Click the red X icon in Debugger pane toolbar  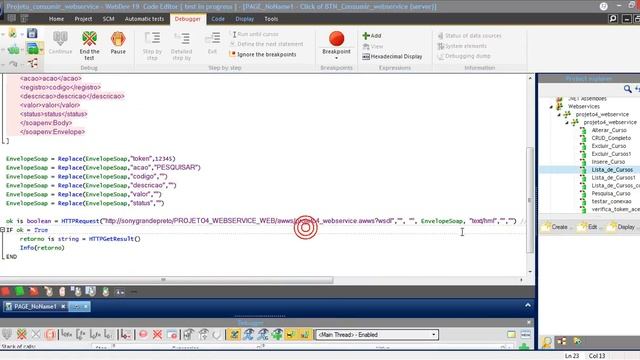(x=158, y=335)
